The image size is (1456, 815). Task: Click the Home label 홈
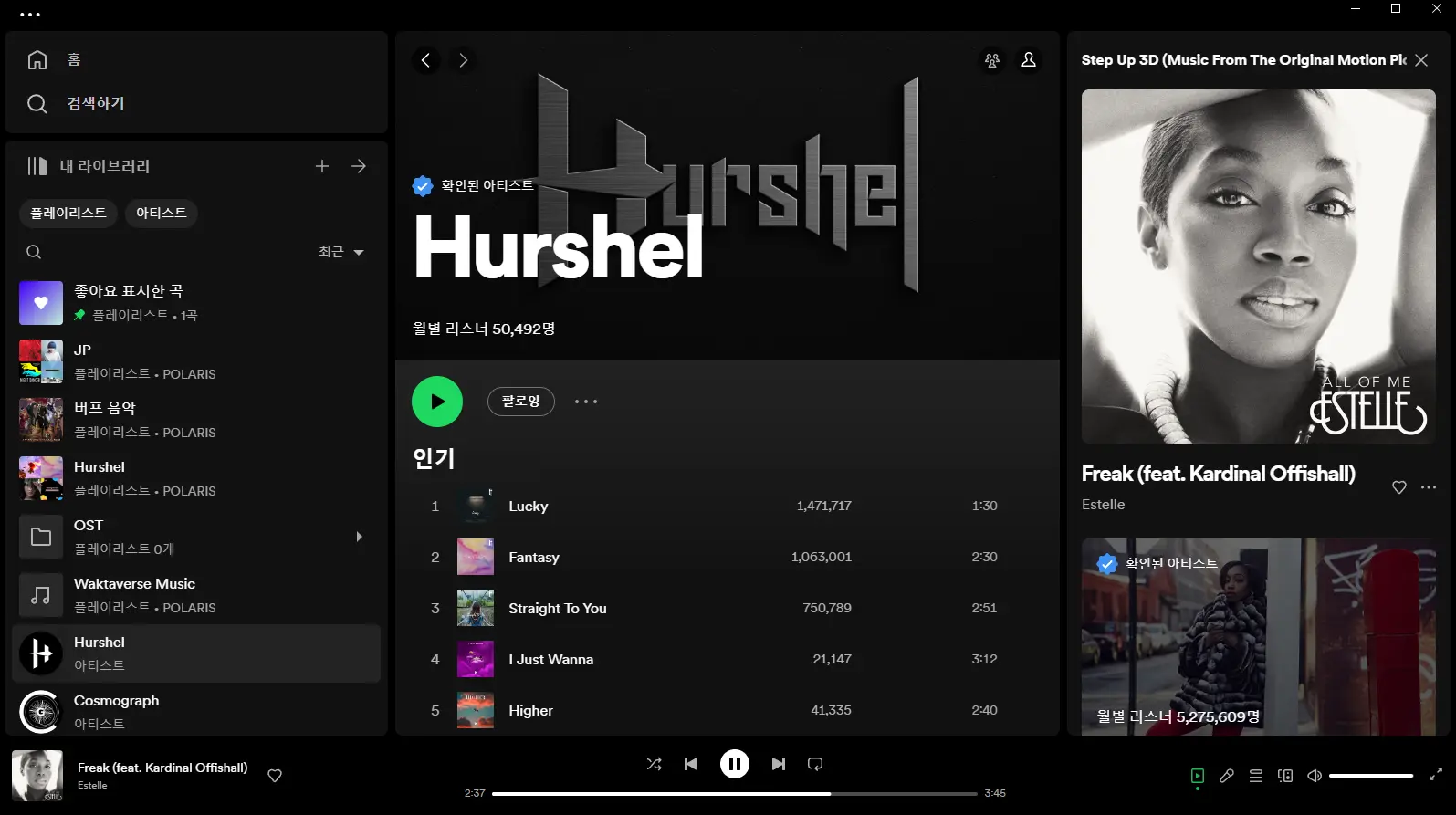coord(74,60)
